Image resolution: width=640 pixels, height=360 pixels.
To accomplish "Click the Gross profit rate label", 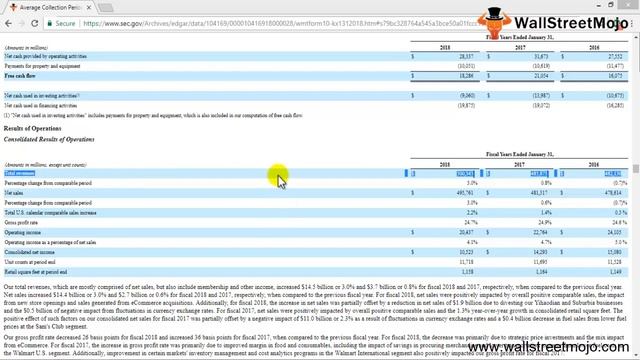I will 21,222.
